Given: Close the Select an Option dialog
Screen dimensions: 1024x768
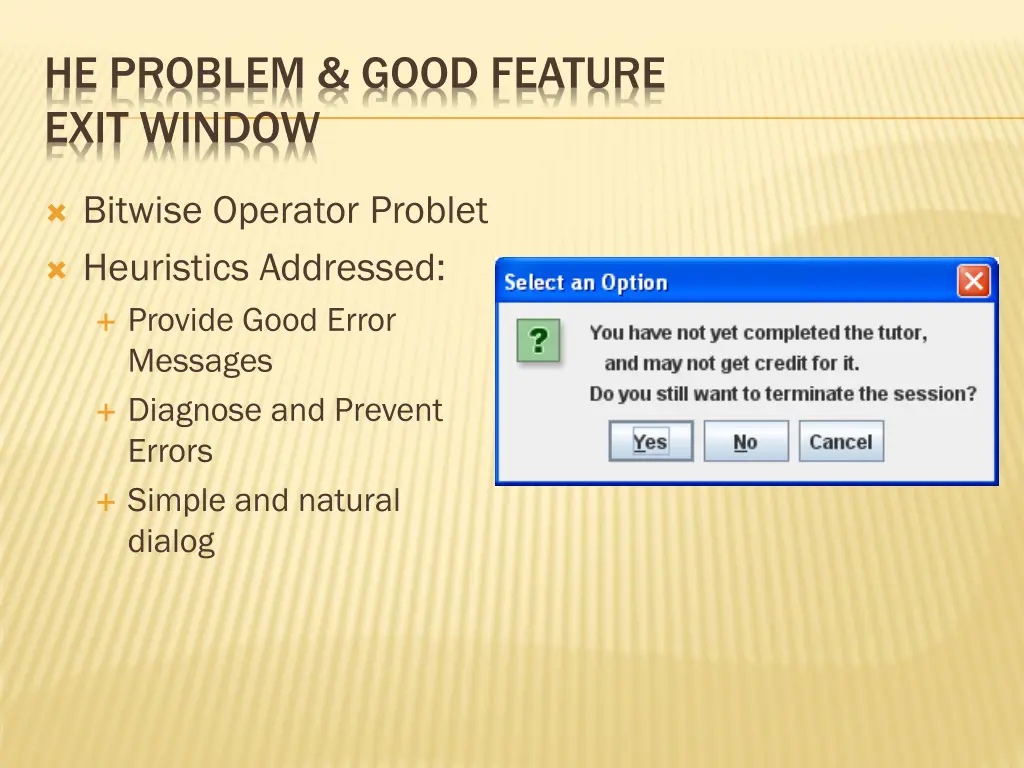Looking at the screenshot, I should pyautogui.click(x=973, y=282).
